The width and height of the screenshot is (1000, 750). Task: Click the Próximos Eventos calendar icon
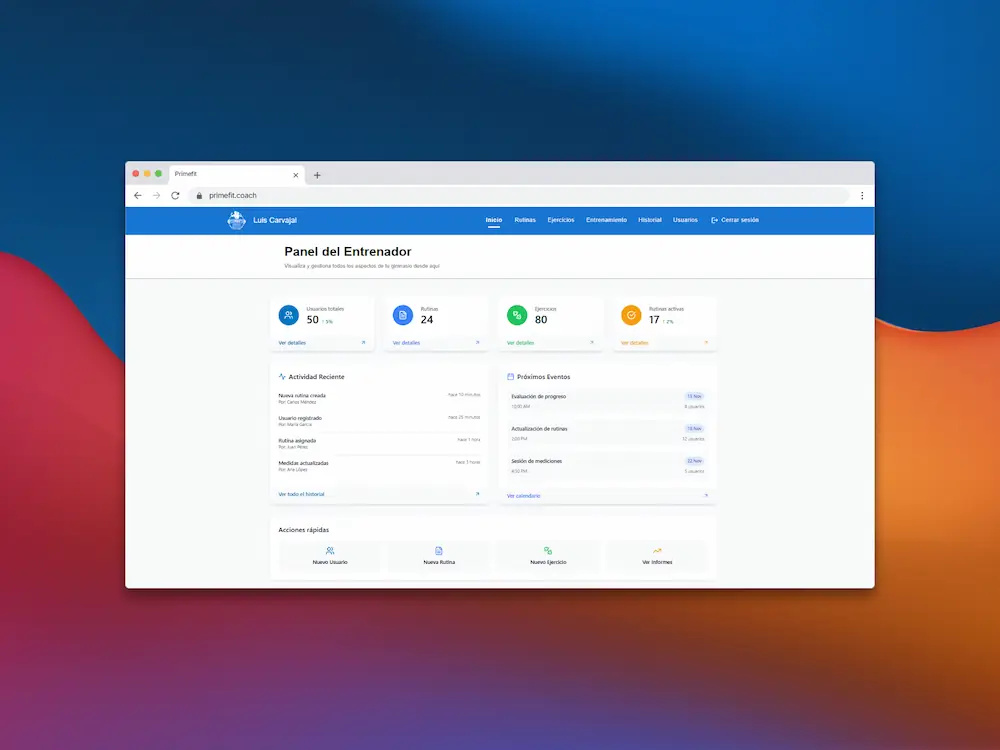pos(510,377)
